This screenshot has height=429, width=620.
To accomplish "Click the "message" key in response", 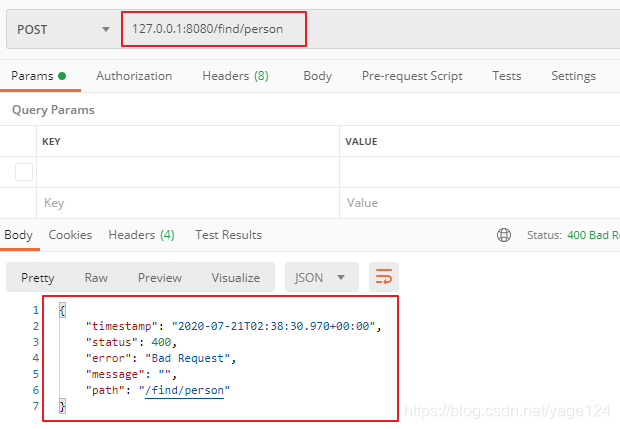I will pos(115,374).
